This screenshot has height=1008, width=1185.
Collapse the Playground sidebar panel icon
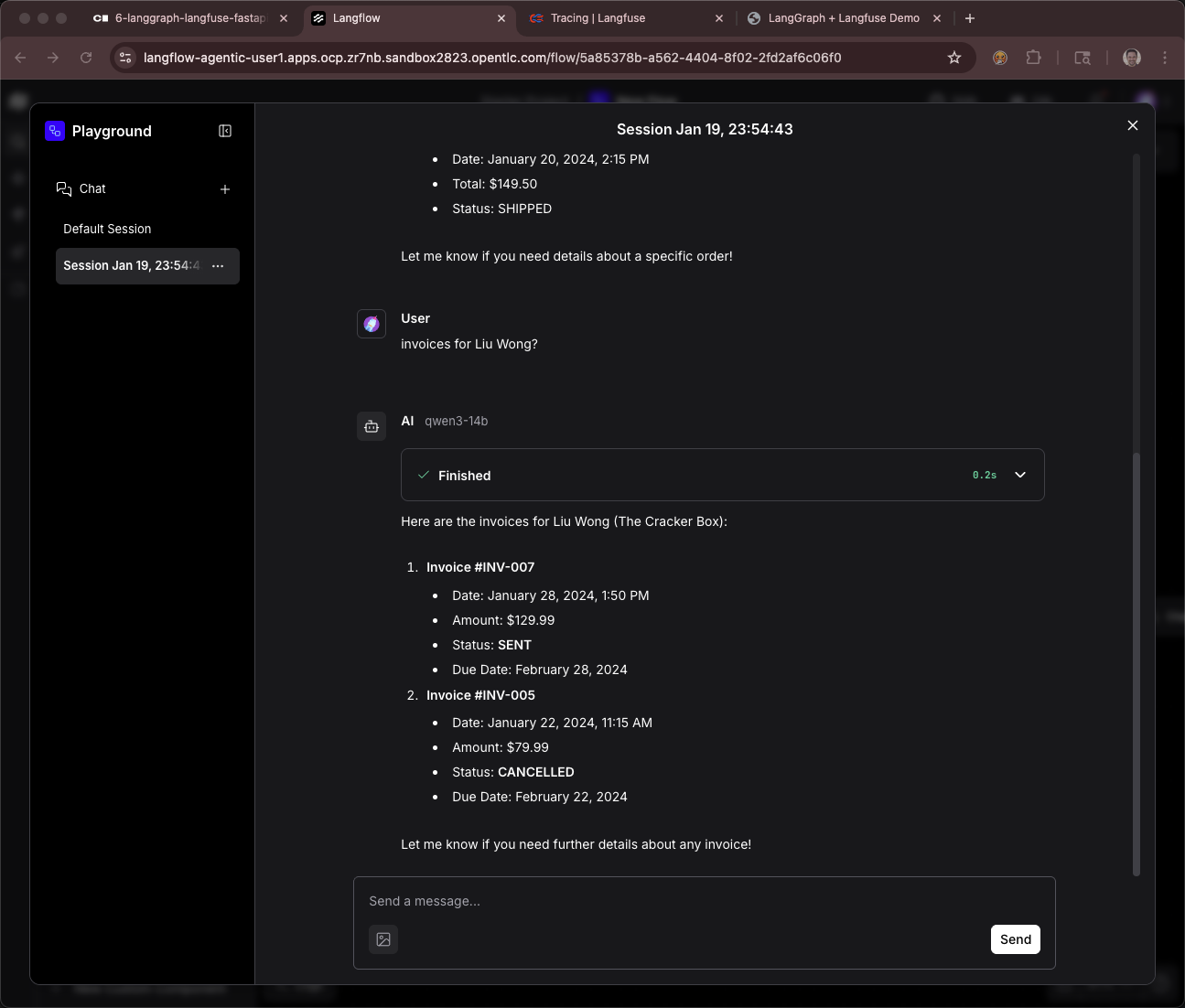(x=225, y=131)
